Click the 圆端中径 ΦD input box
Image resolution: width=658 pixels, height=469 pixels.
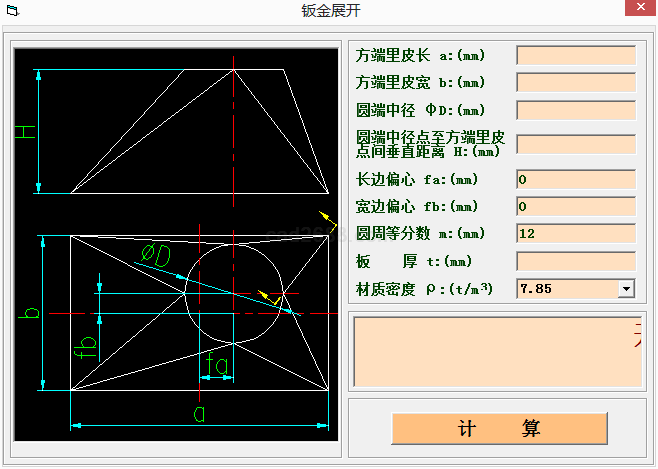point(576,109)
